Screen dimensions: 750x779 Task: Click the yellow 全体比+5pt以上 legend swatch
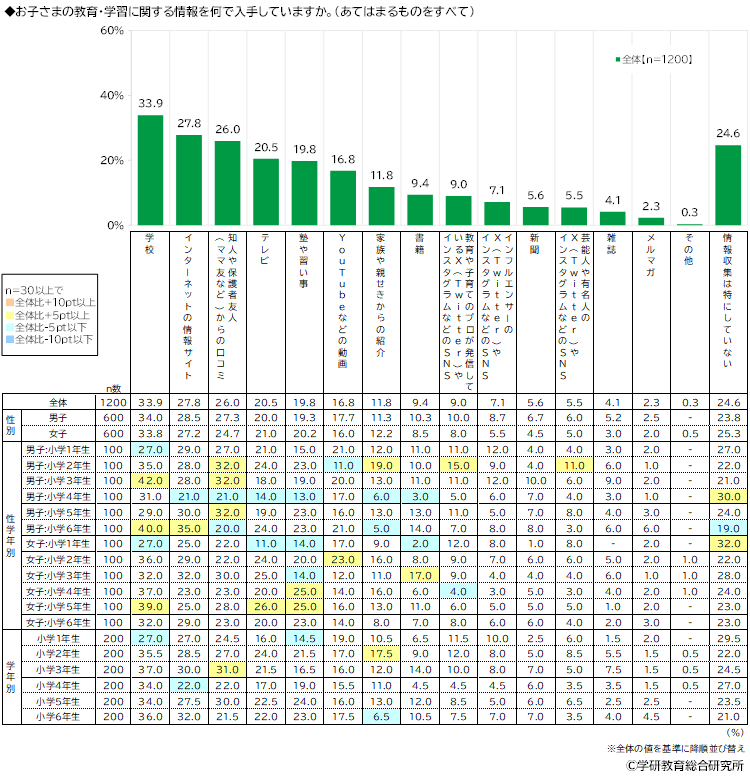pyautogui.click(x=8, y=314)
